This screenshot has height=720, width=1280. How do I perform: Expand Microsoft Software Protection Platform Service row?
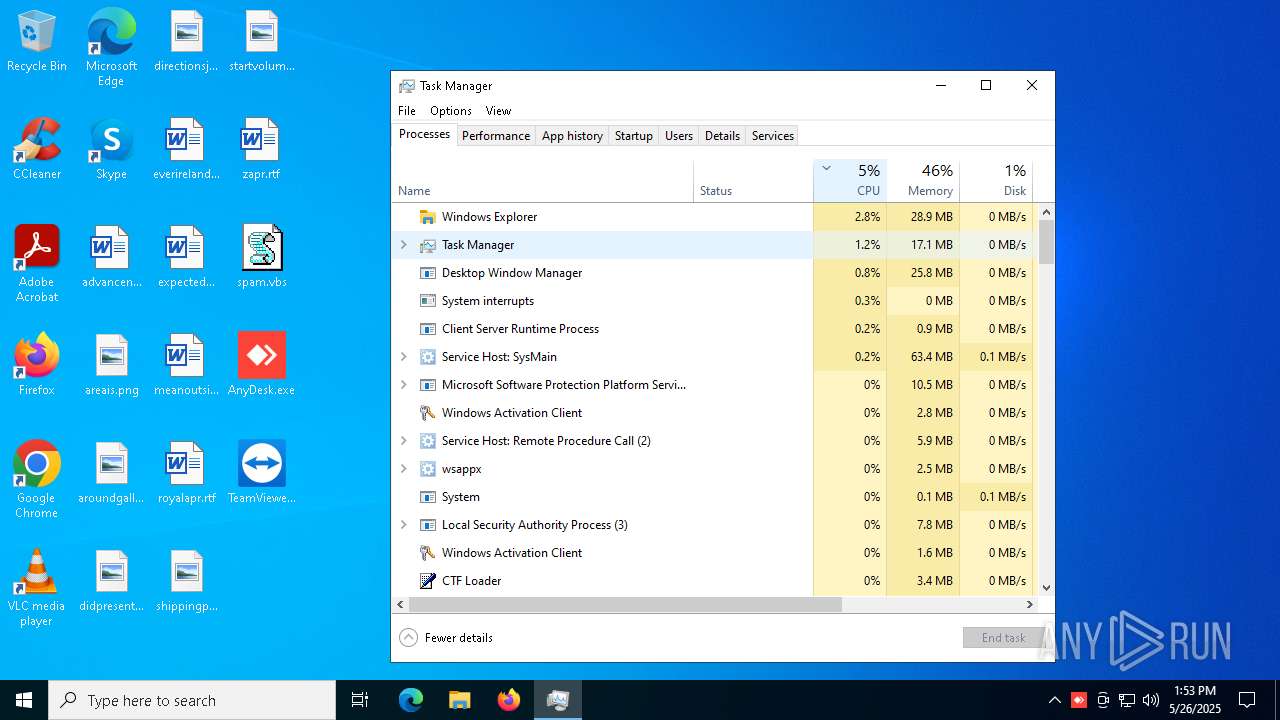coord(404,385)
